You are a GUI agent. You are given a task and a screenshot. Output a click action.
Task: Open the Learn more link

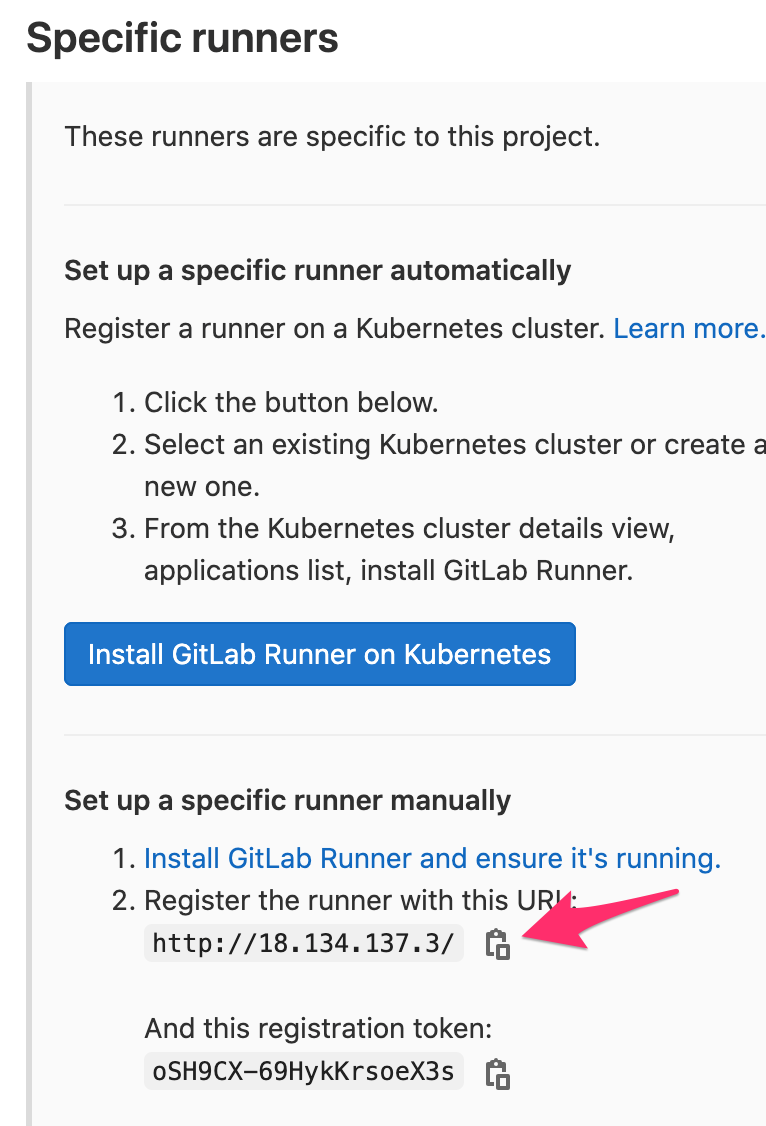689,328
